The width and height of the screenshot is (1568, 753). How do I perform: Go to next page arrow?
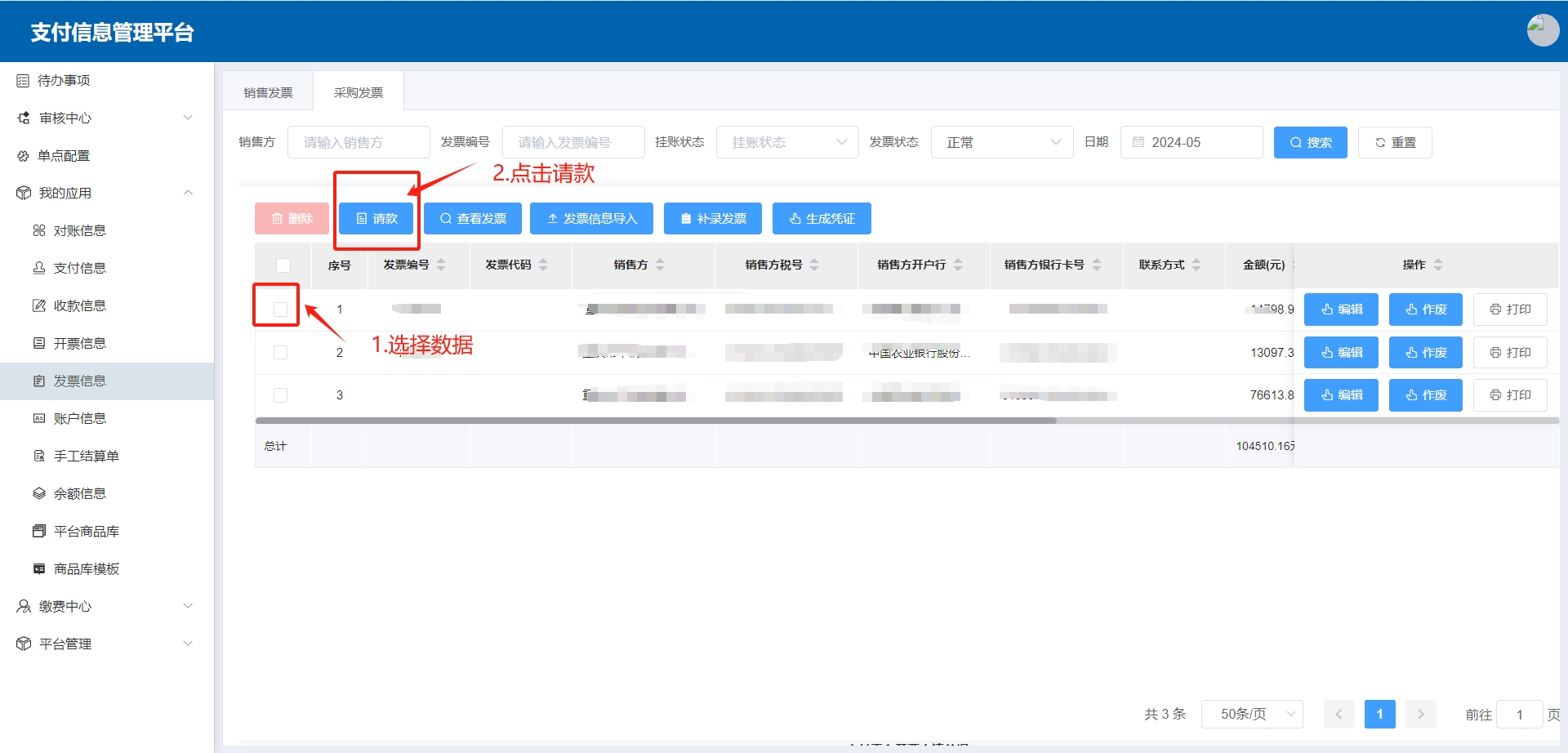(x=1420, y=714)
